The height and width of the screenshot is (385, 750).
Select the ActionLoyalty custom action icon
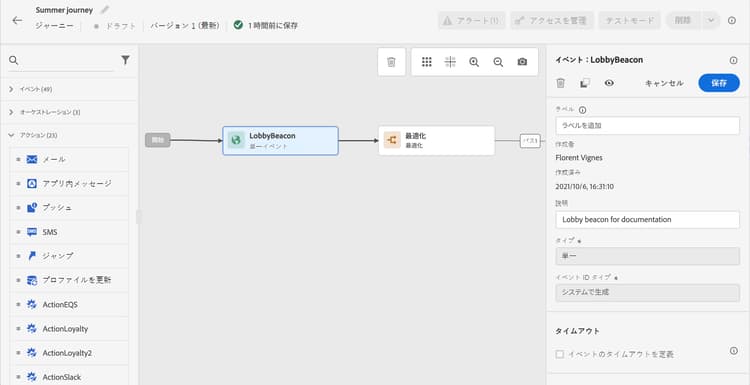32,329
